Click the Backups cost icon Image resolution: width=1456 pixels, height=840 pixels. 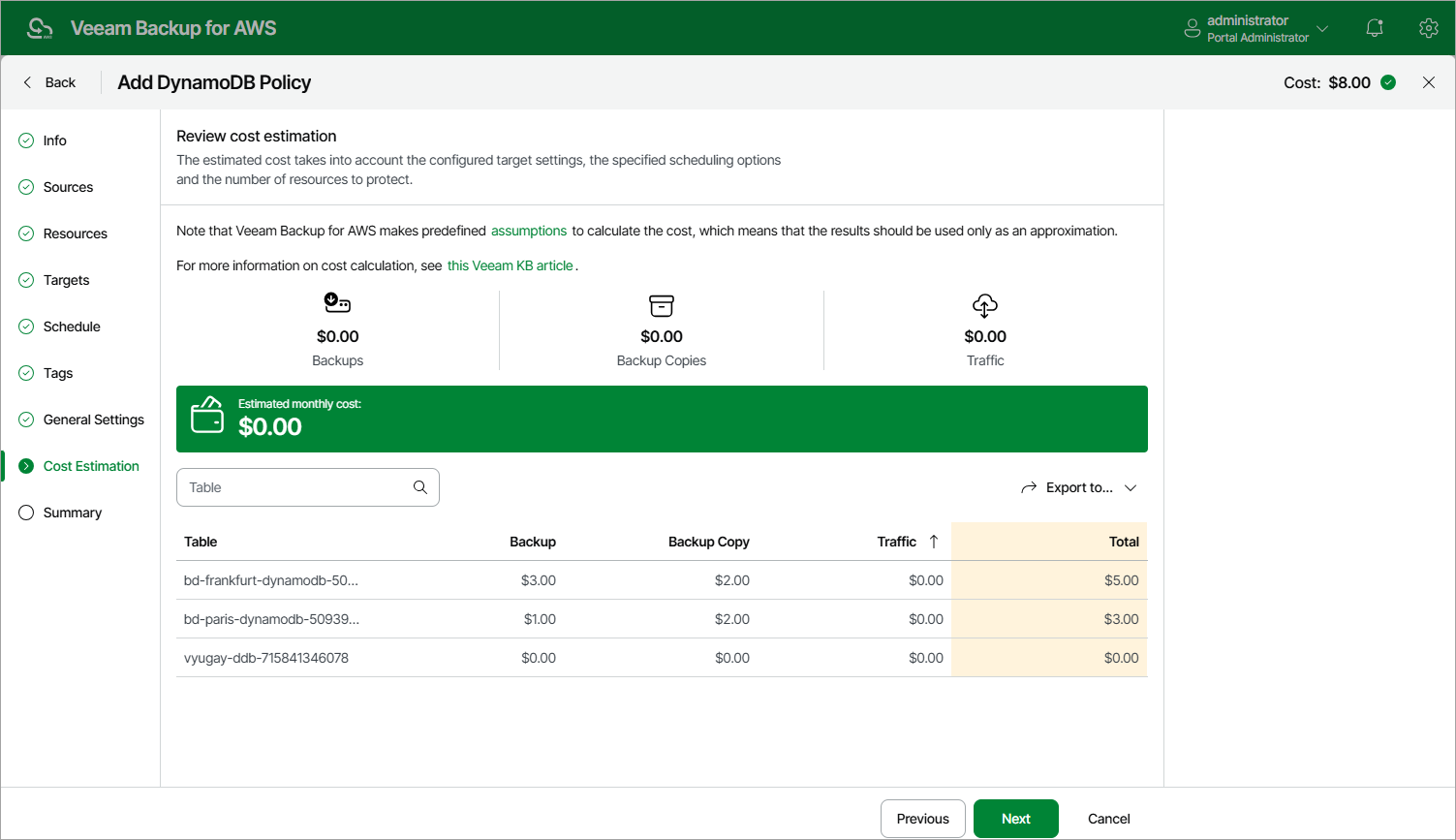(337, 303)
